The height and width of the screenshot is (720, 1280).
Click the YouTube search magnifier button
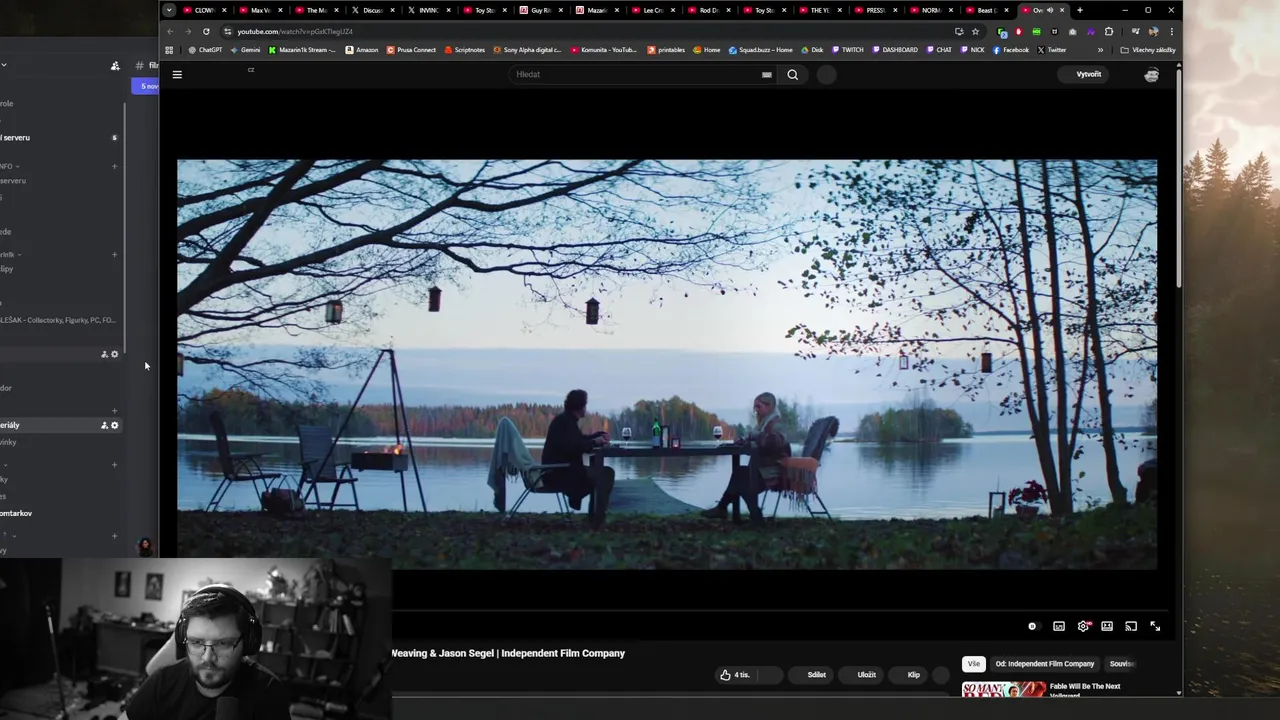tap(792, 74)
